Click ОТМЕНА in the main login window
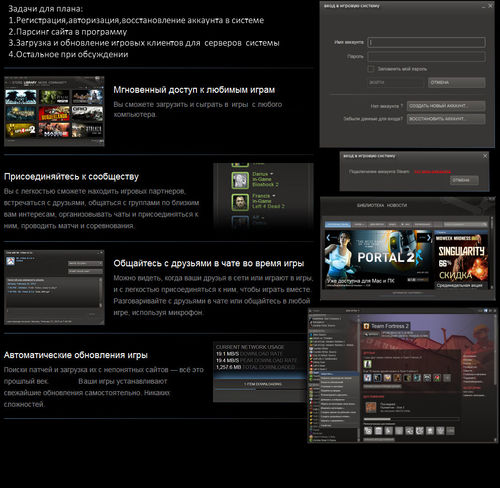This screenshot has width=500, height=488. [x=456, y=82]
